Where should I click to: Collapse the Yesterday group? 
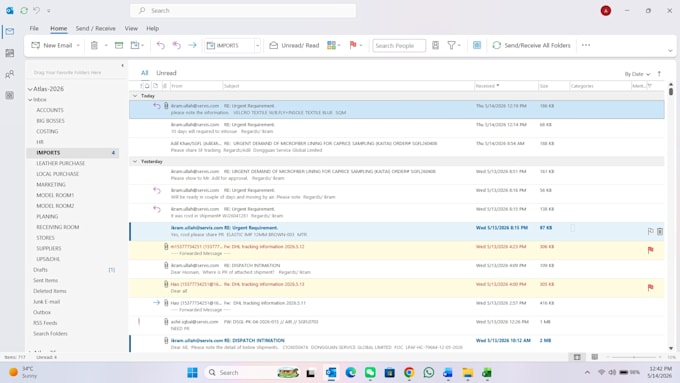coord(135,161)
